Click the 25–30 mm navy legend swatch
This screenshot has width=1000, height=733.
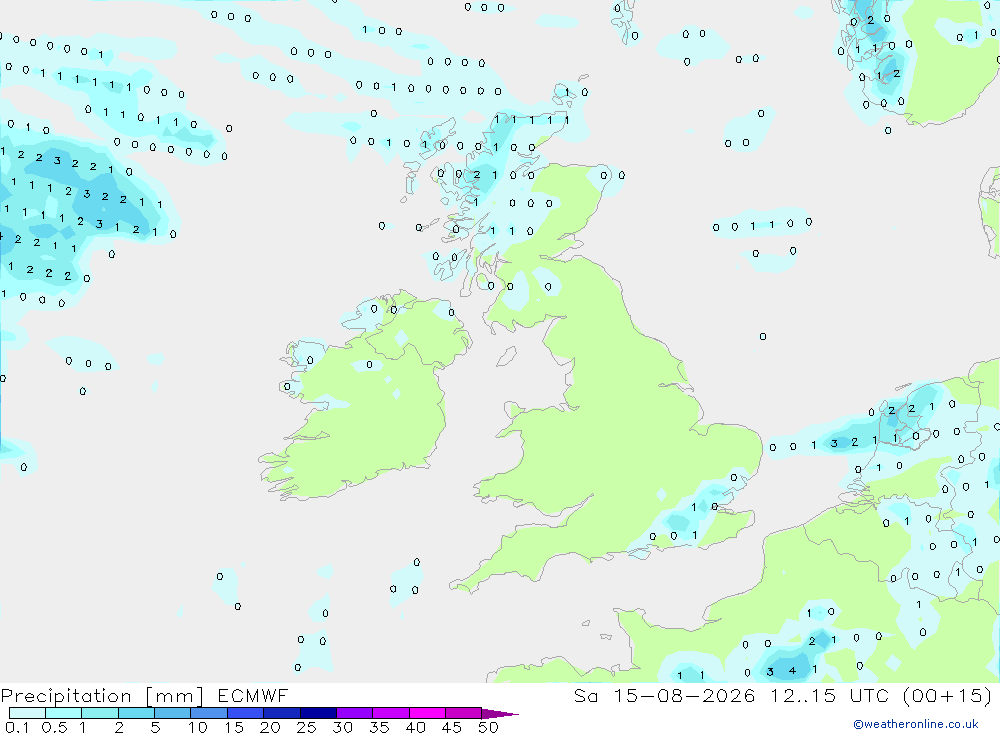tap(318, 713)
